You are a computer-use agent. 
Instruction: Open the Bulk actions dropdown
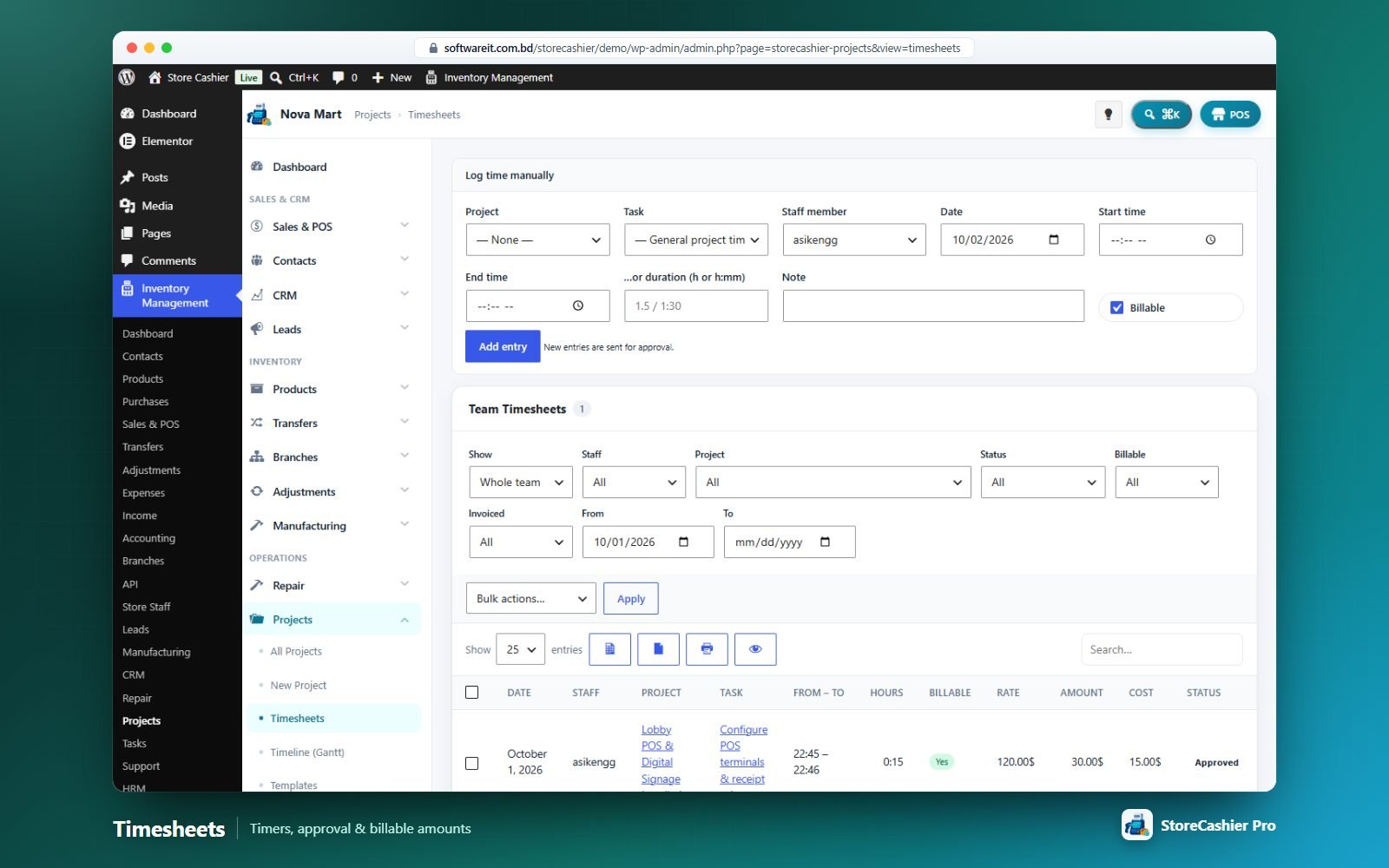[x=531, y=599]
